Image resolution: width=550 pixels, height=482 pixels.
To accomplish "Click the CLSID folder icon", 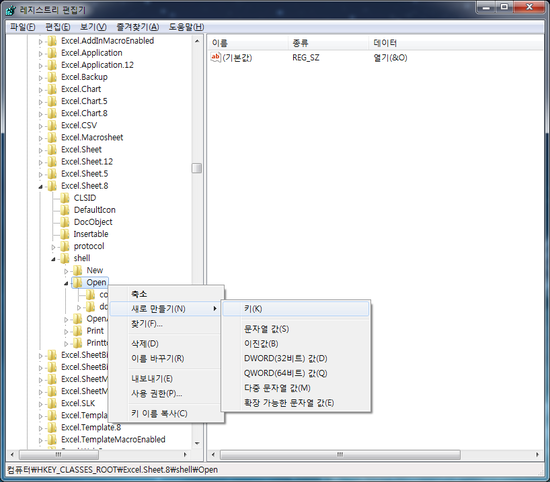I will coord(65,198).
